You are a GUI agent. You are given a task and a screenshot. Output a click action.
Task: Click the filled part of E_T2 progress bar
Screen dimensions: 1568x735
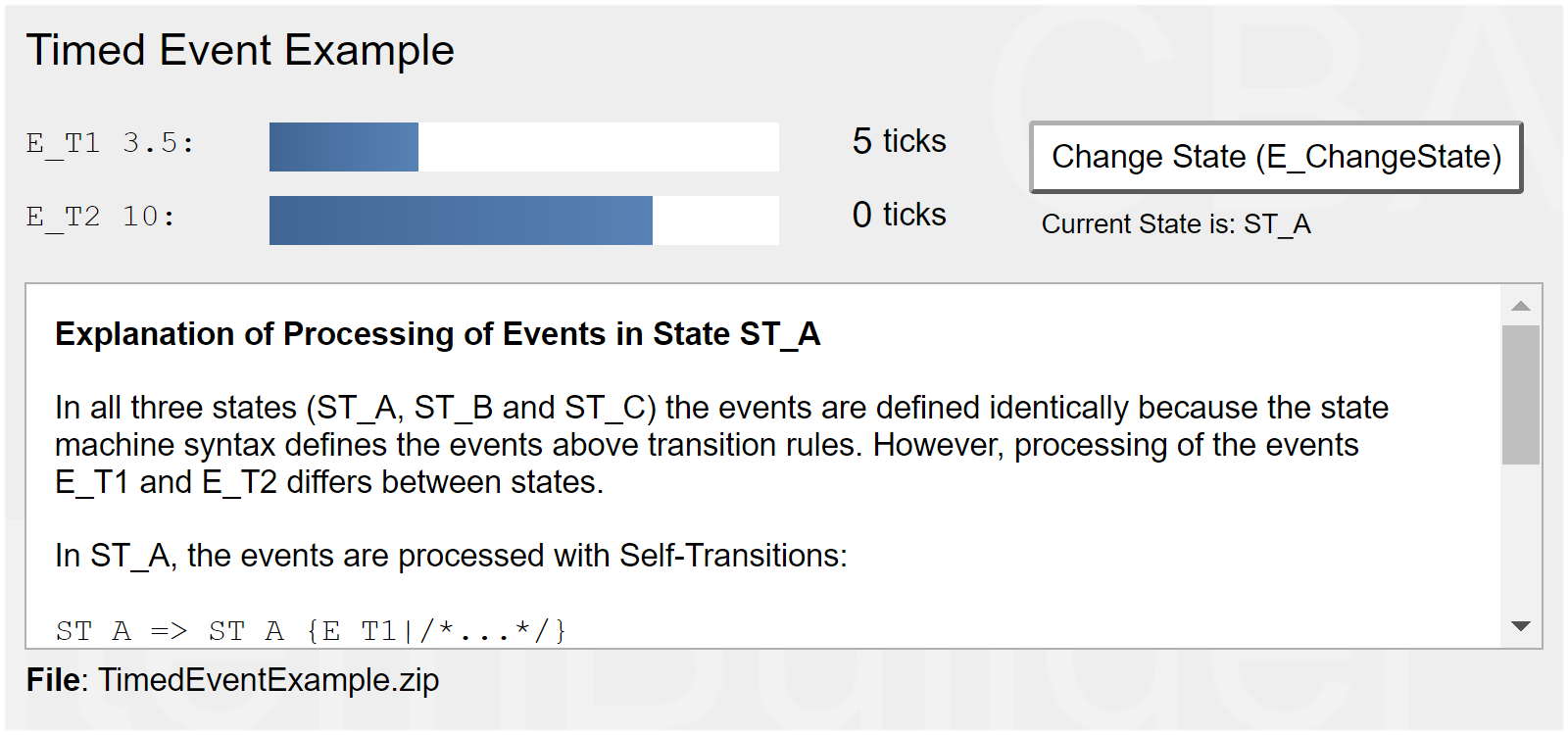461,220
